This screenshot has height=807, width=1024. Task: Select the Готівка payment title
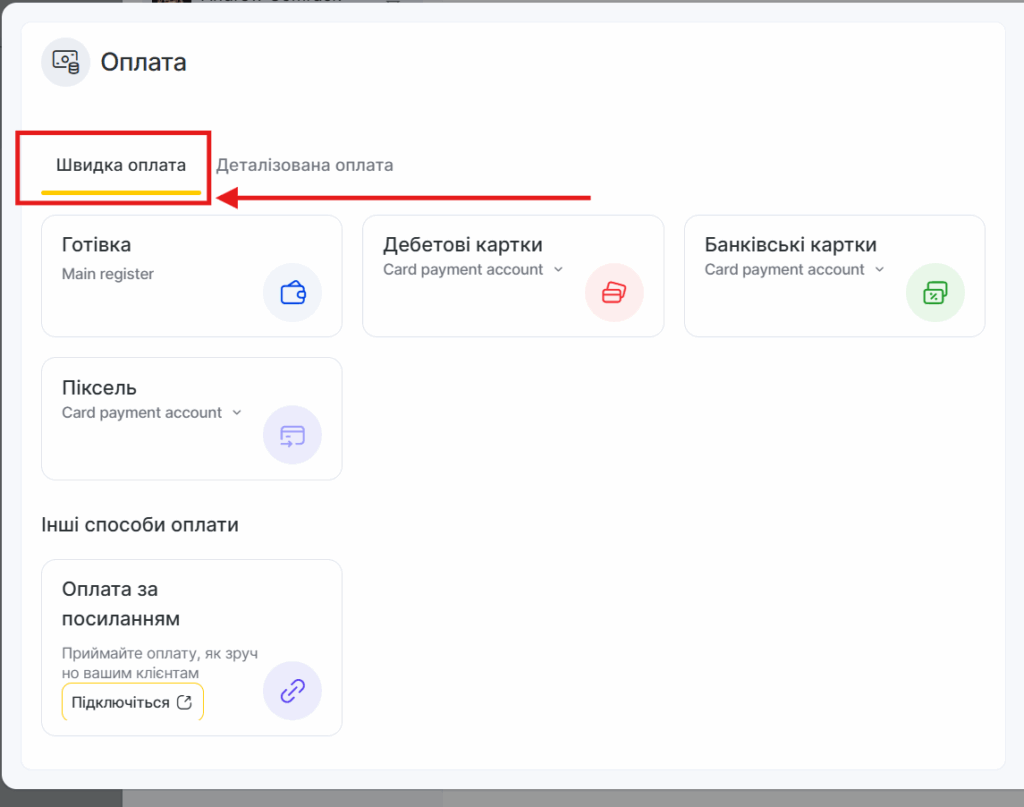[96, 245]
